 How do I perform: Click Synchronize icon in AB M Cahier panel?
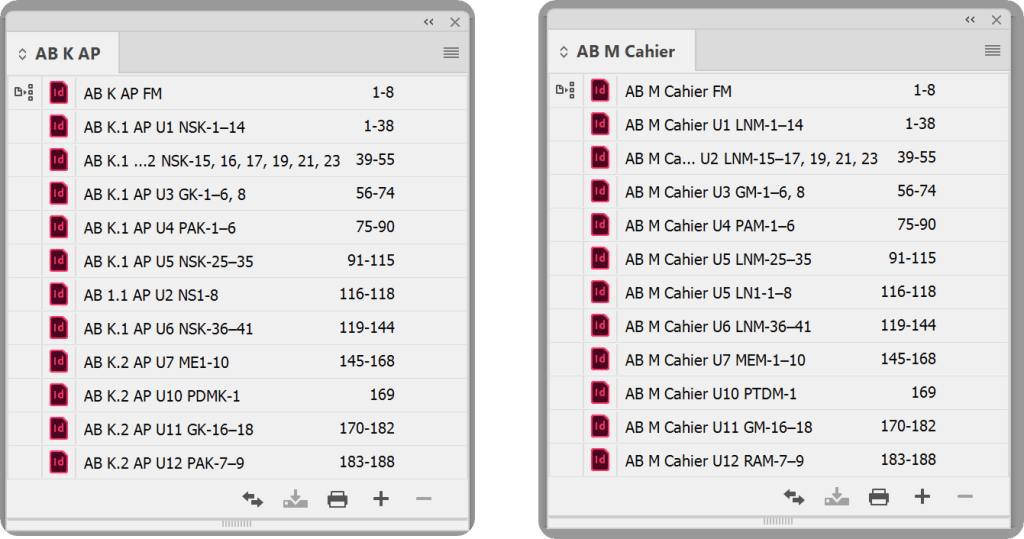click(x=794, y=497)
